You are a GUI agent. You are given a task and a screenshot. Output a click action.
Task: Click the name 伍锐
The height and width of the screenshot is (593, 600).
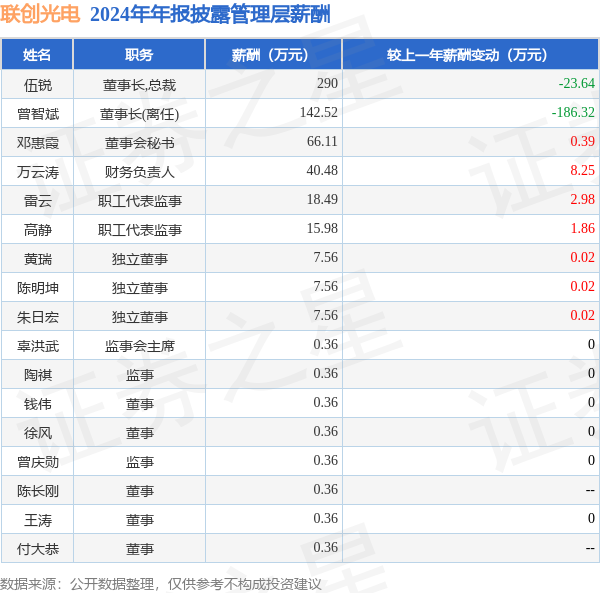tap(38, 85)
